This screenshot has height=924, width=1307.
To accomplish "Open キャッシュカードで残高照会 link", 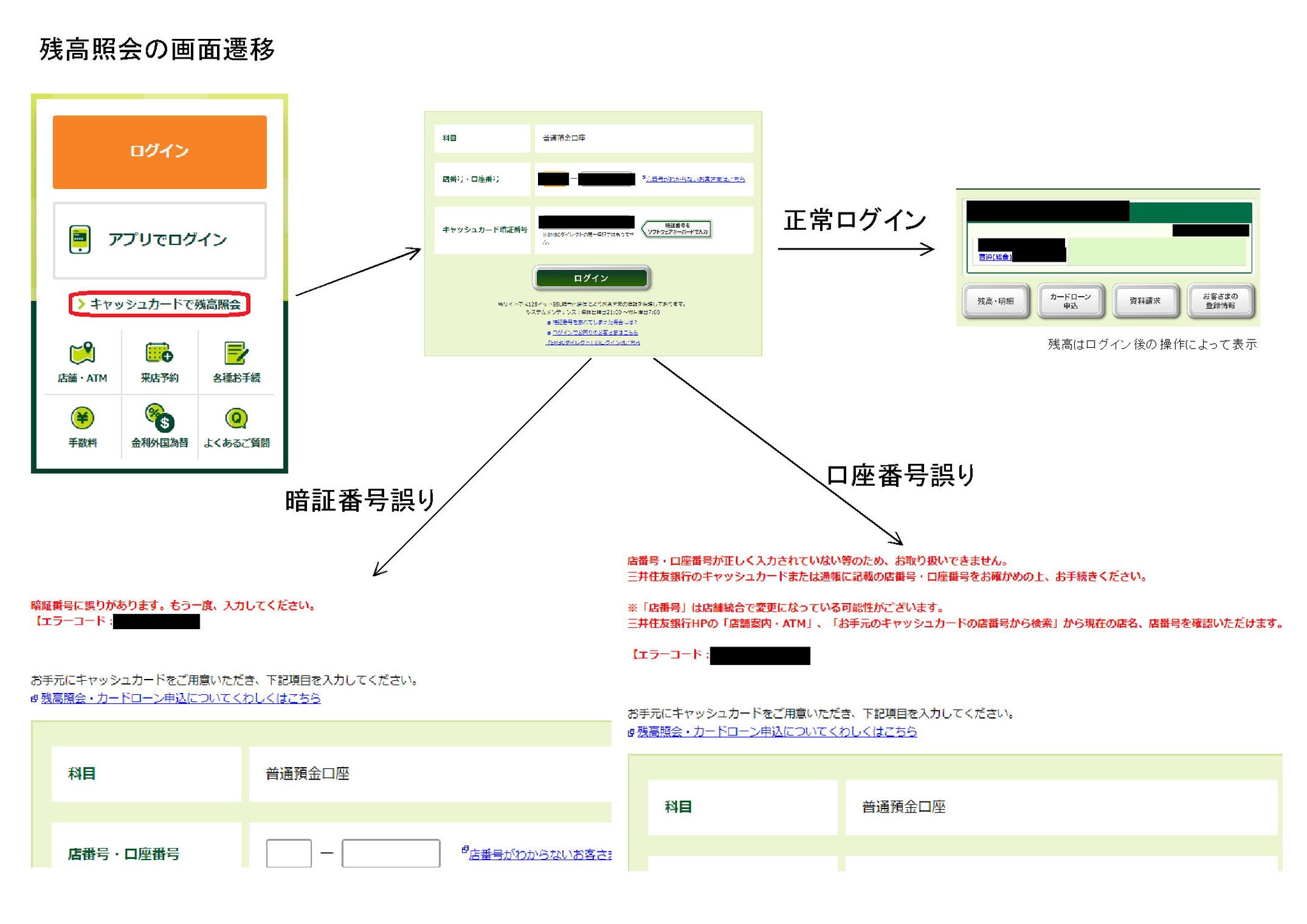I will tap(160, 304).
